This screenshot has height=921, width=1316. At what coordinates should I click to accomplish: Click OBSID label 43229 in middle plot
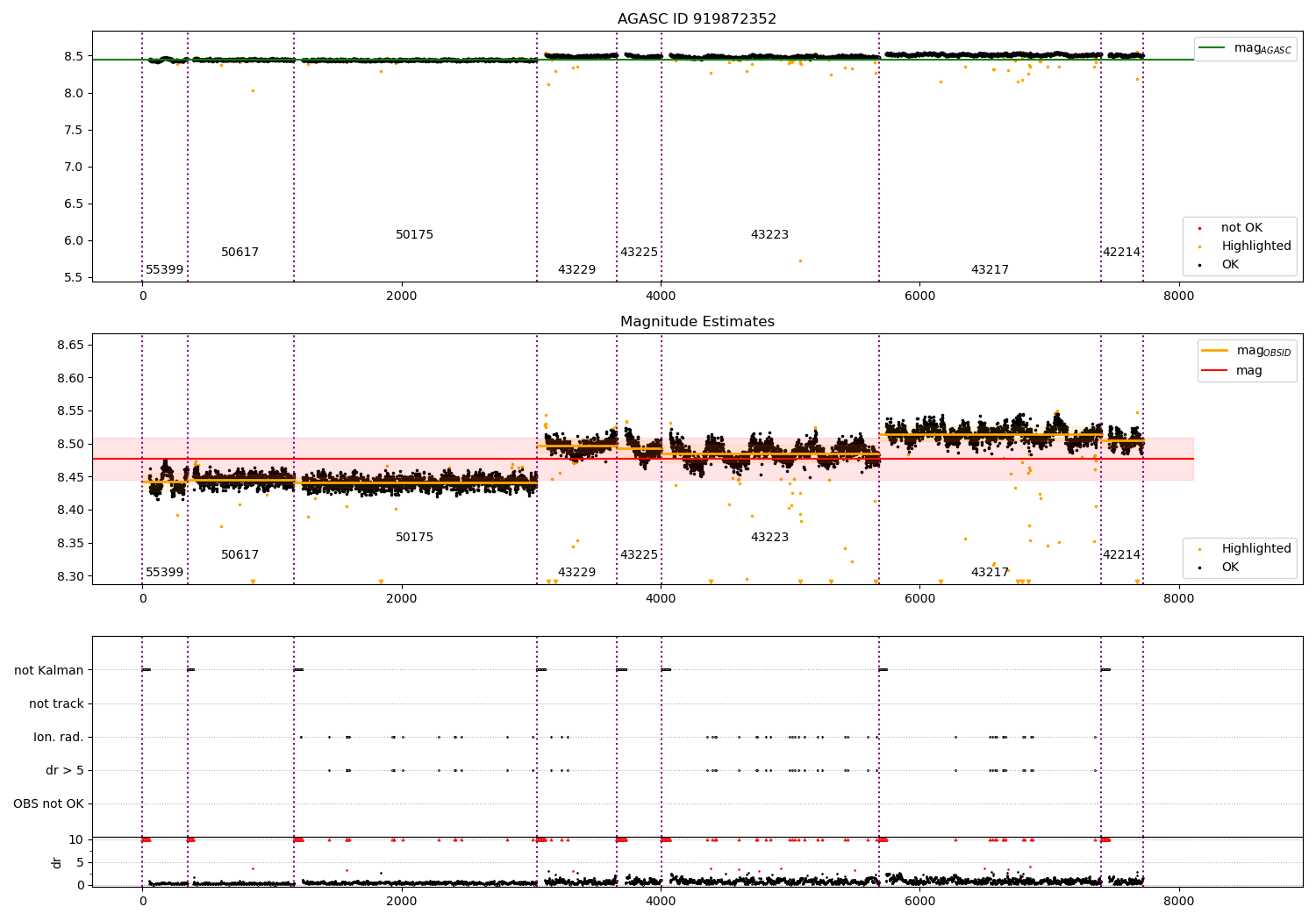(576, 573)
